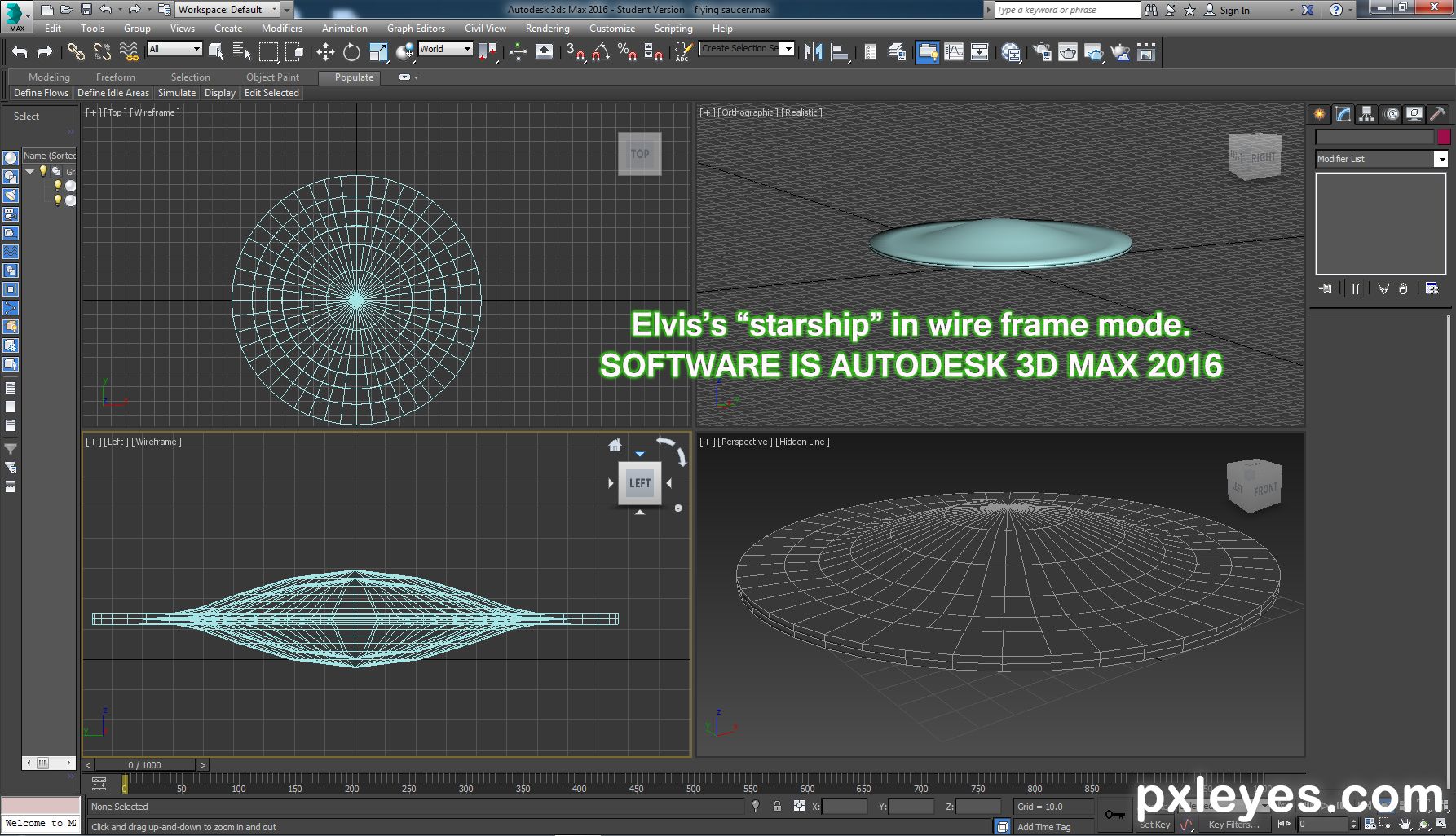
Task: Open the Help icon dropdown arrow
Action: pos(1352,10)
